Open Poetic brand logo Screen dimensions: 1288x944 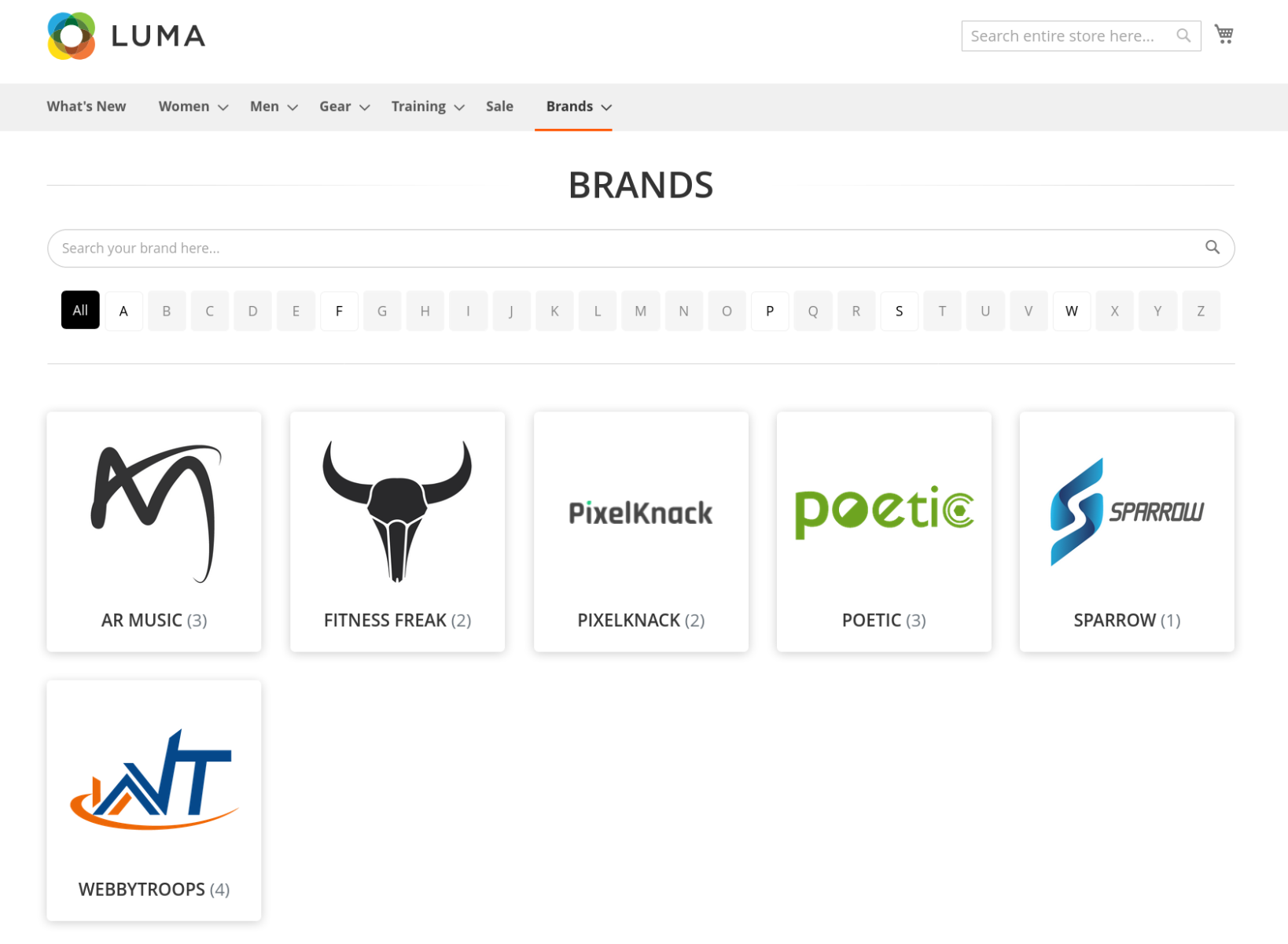click(x=884, y=512)
